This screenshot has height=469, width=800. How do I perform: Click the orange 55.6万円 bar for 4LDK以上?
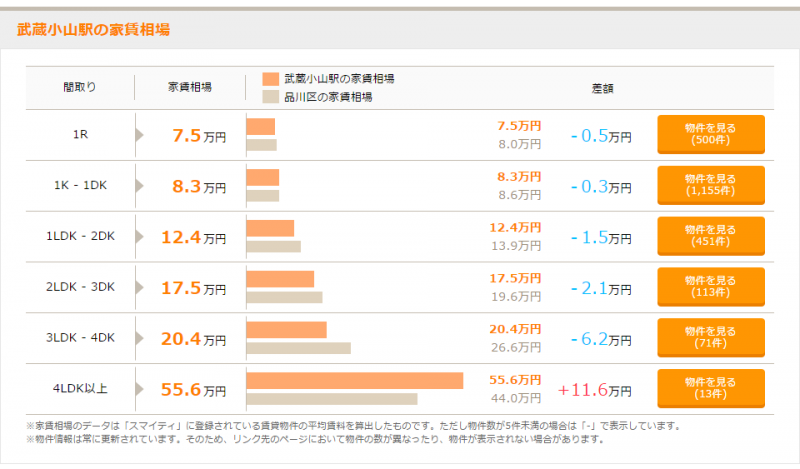pyautogui.click(x=354, y=381)
